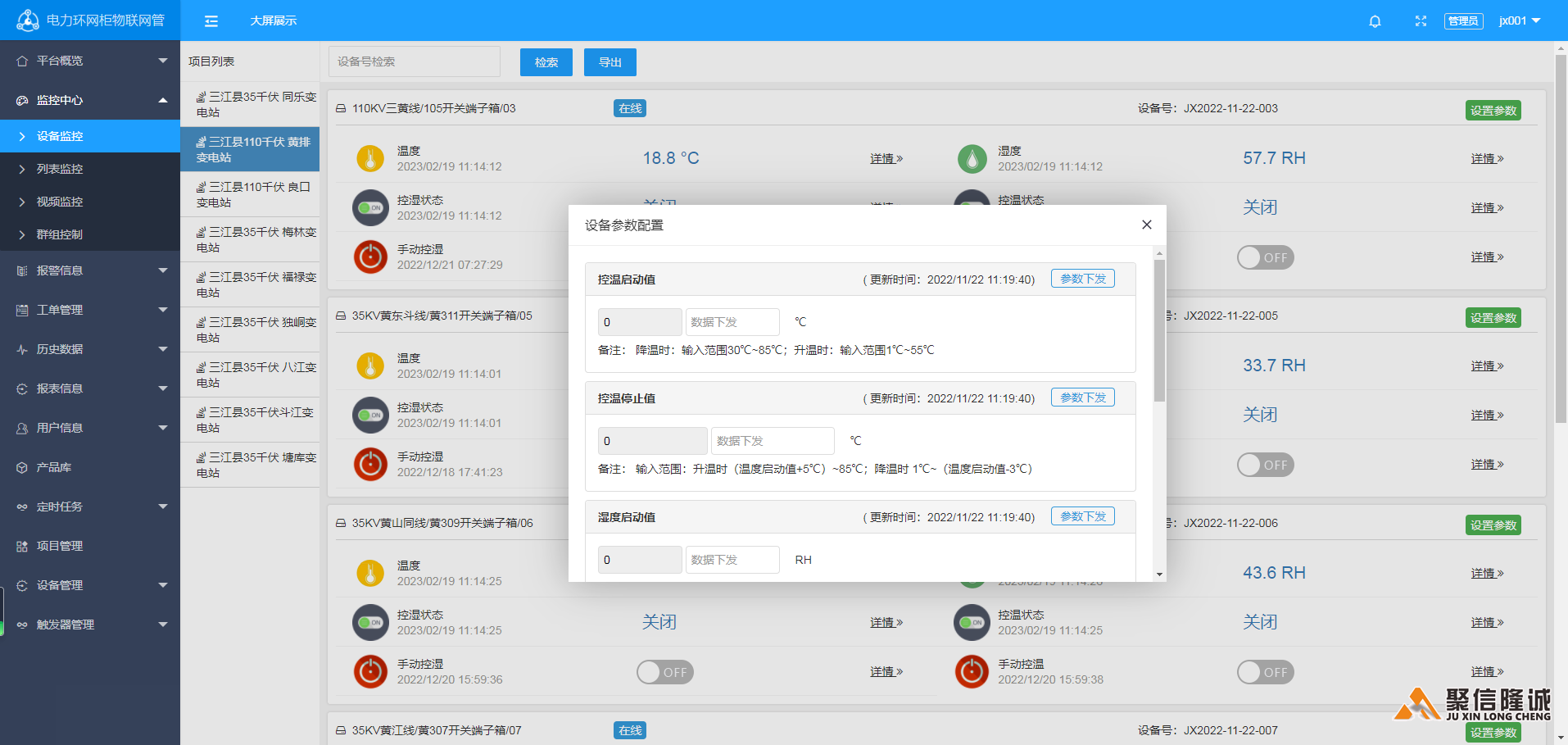Screen dimensions: 1568x745
Task: Collapse the 监控中心 menu section
Action: point(90,100)
